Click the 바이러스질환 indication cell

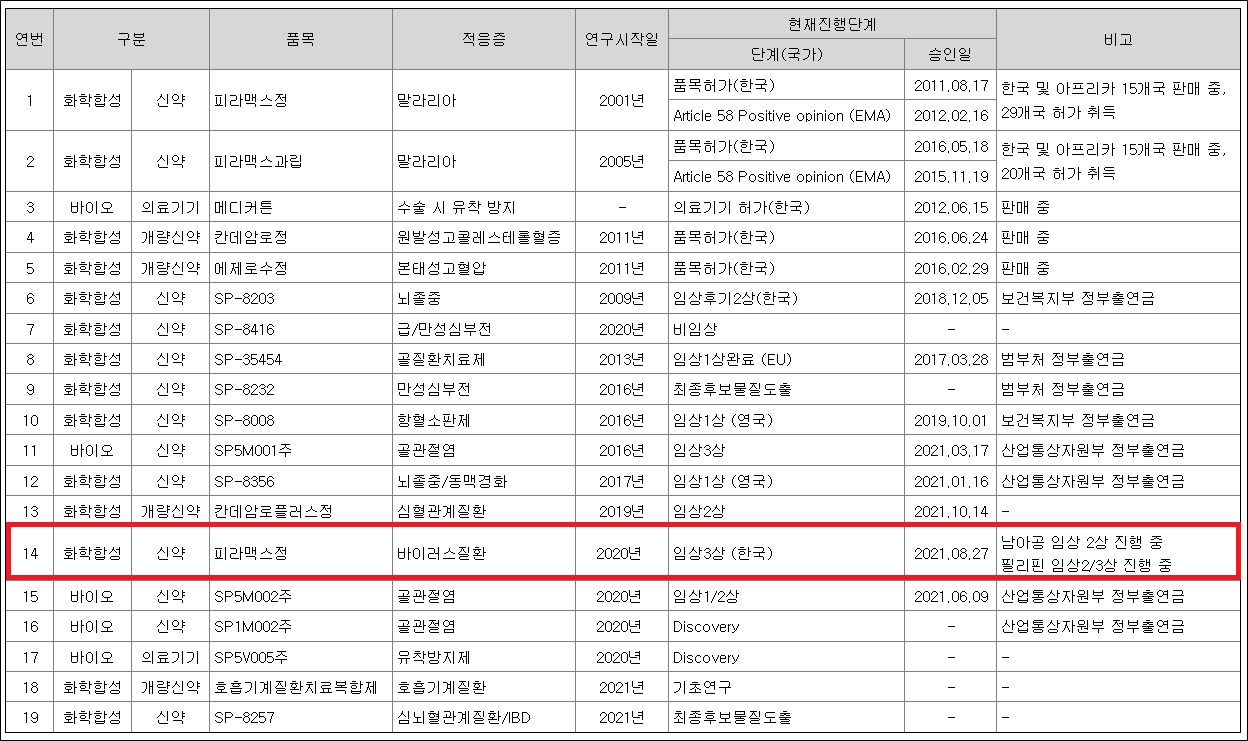483,552
